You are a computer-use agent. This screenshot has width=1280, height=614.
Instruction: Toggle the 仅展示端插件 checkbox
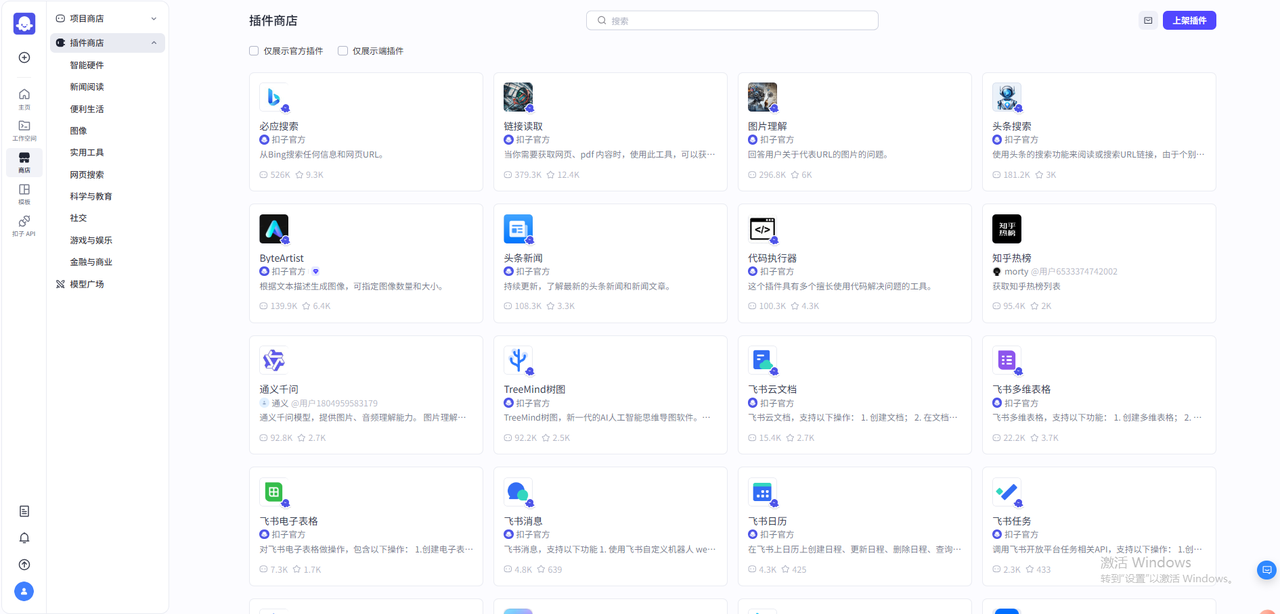tap(343, 51)
